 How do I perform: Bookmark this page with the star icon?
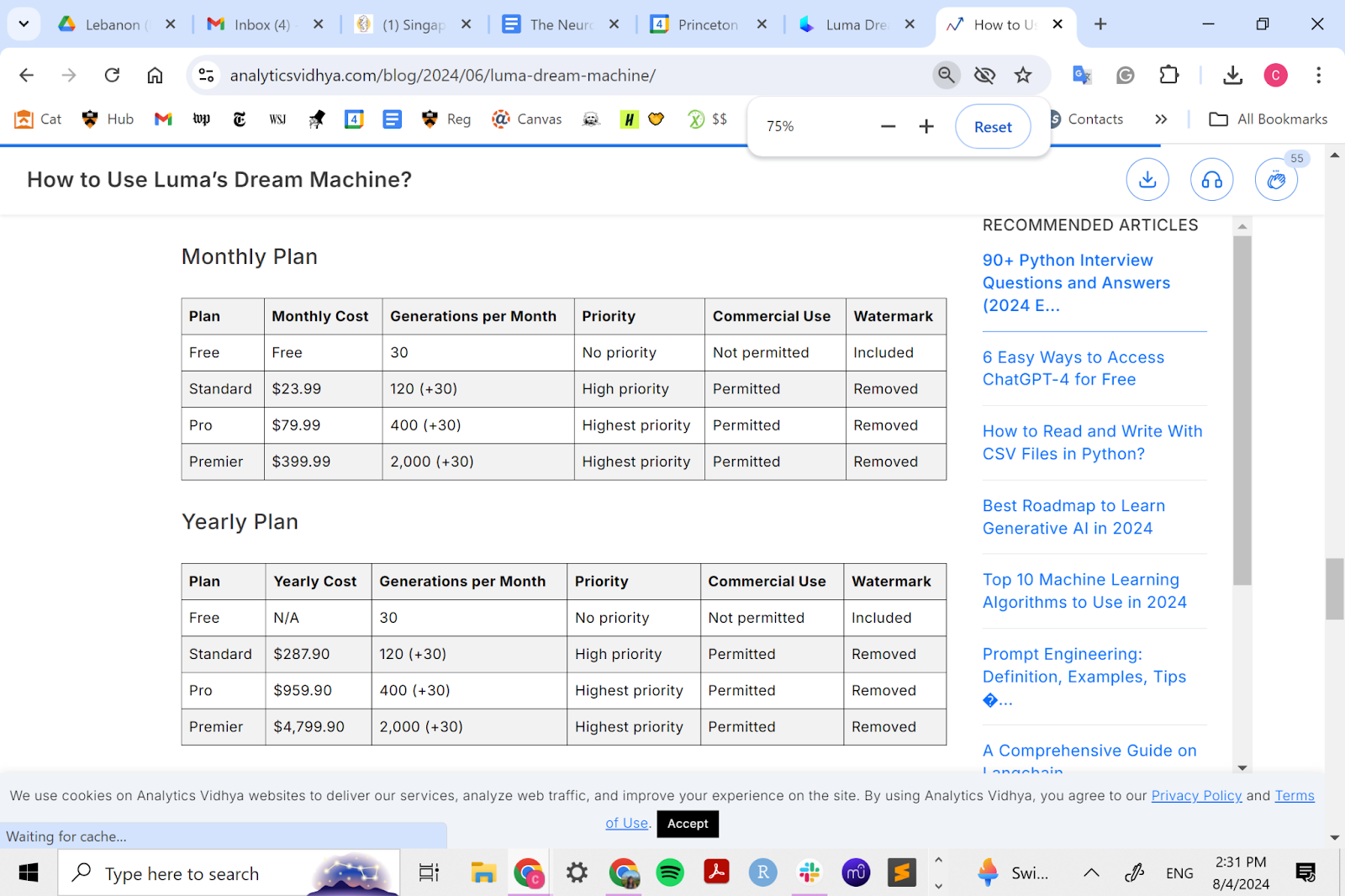tap(1023, 76)
